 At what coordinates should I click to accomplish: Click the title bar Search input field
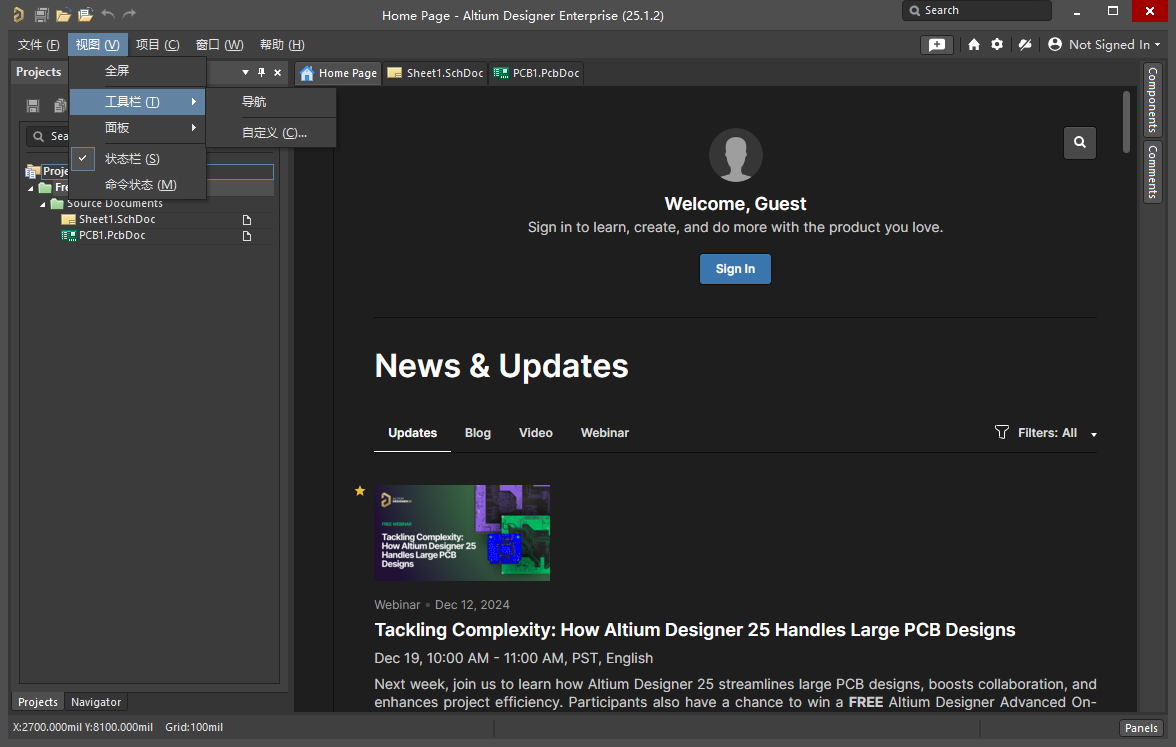click(976, 10)
